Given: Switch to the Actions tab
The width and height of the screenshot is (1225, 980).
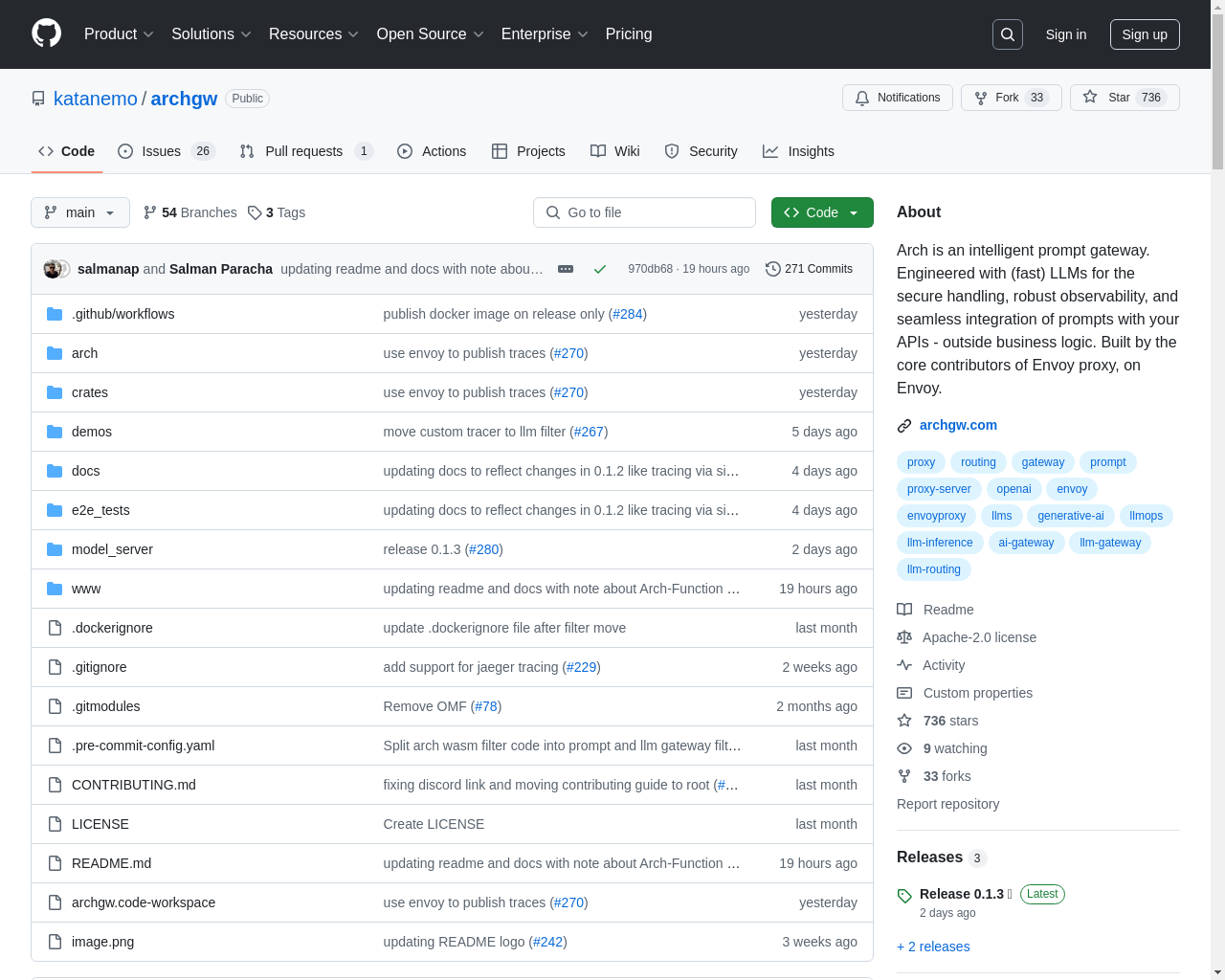Looking at the screenshot, I should (x=432, y=151).
